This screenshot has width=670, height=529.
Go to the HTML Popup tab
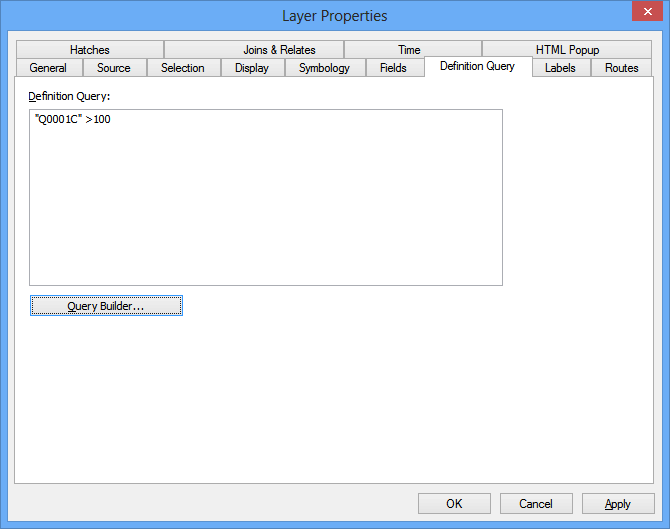pos(567,50)
